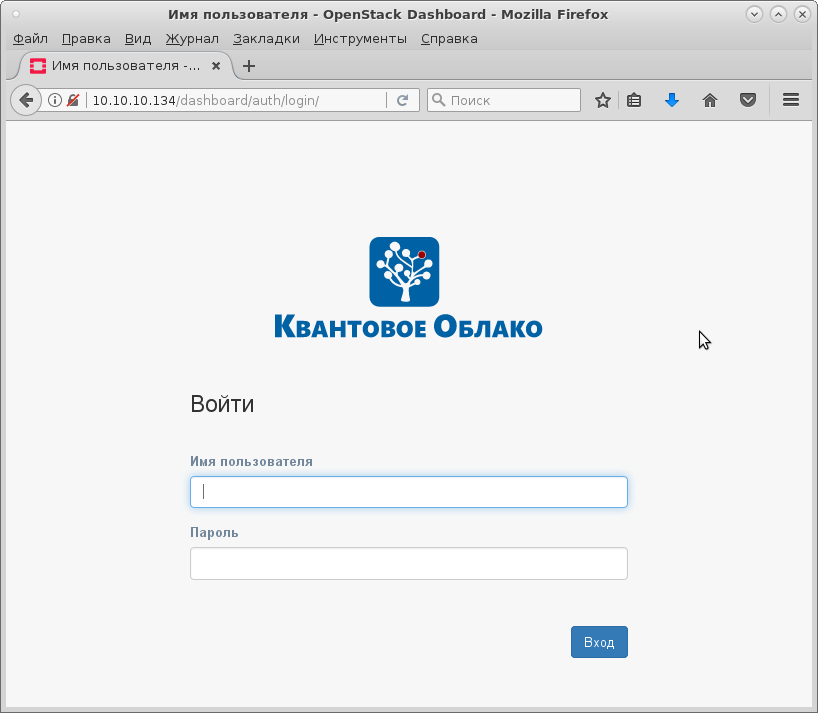The image size is (818, 713).
Task: Click the site information icon in address bar
Action: (x=55, y=100)
